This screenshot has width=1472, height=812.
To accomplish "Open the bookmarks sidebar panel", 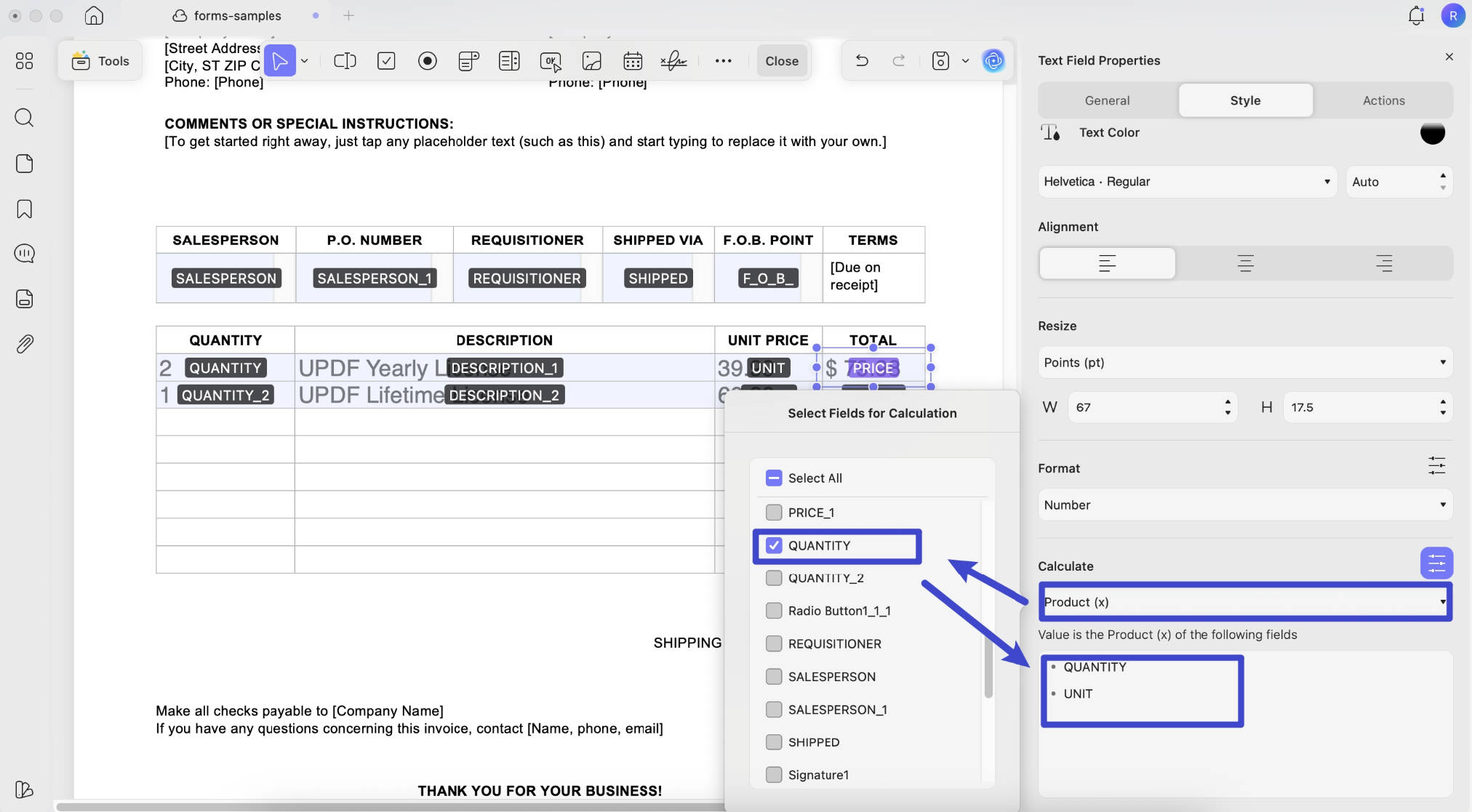I will point(24,209).
